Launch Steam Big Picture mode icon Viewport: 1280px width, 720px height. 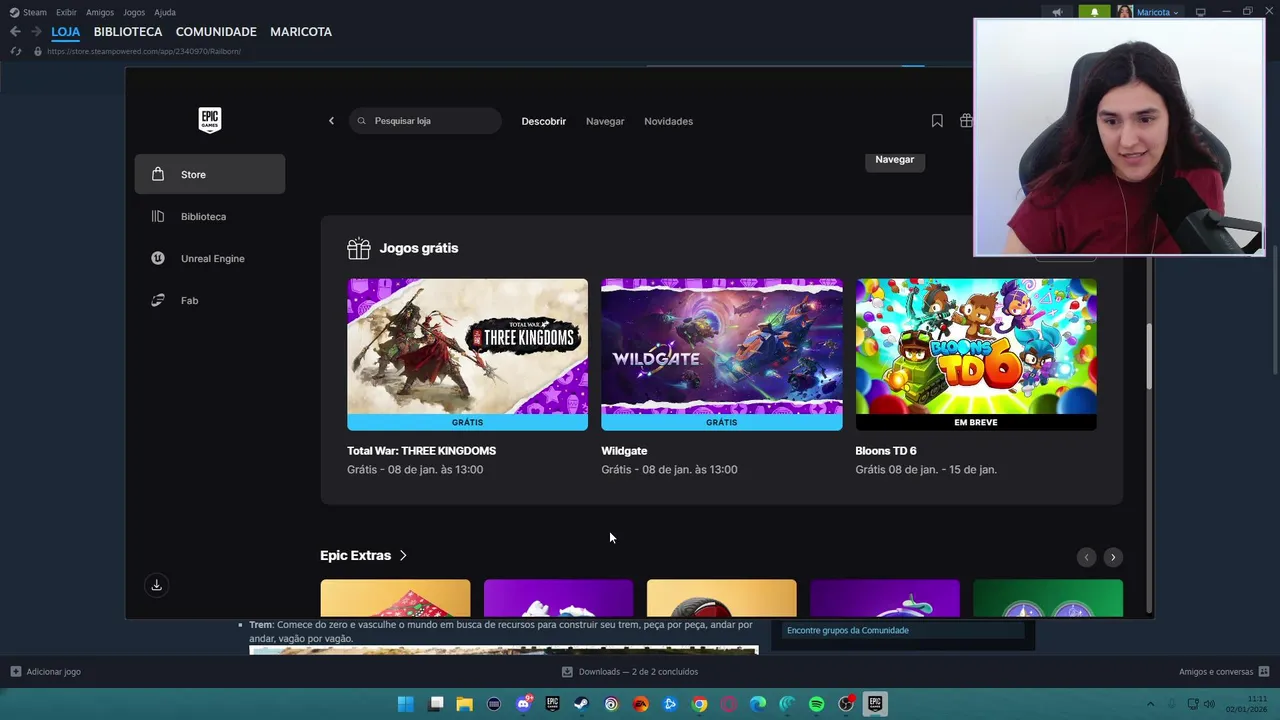coord(1201,12)
